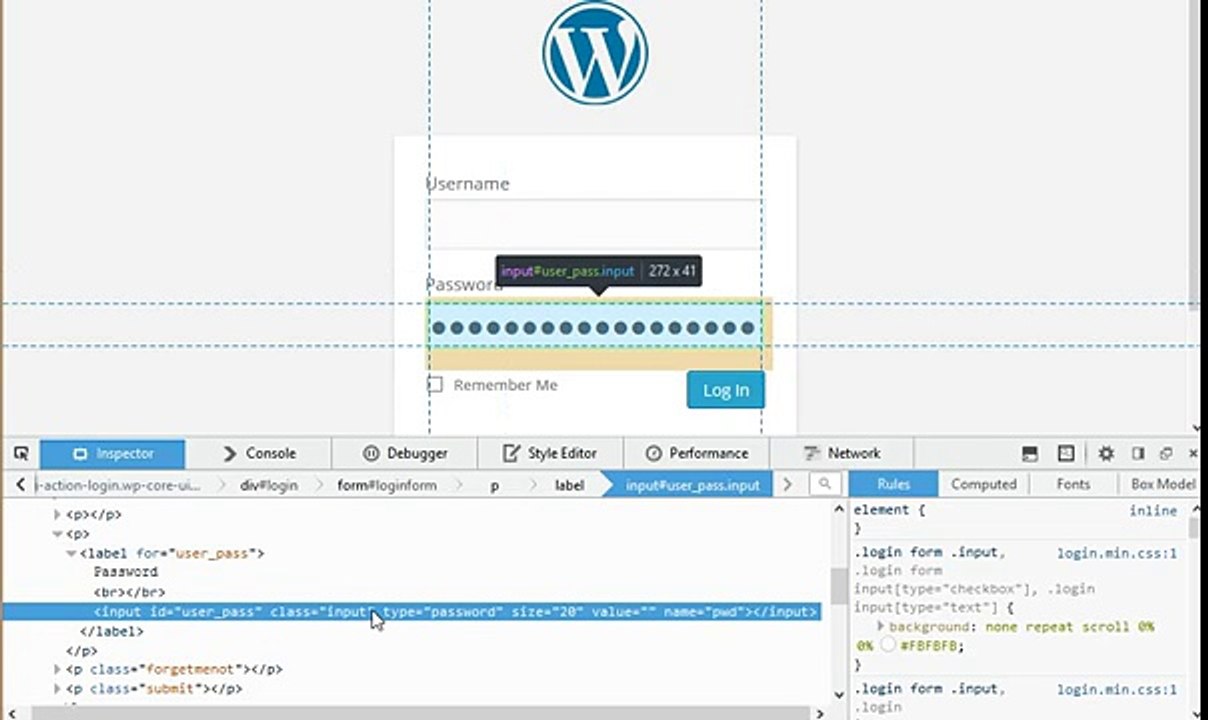
Task: Click the 'Remember Me' label text
Action: point(505,385)
